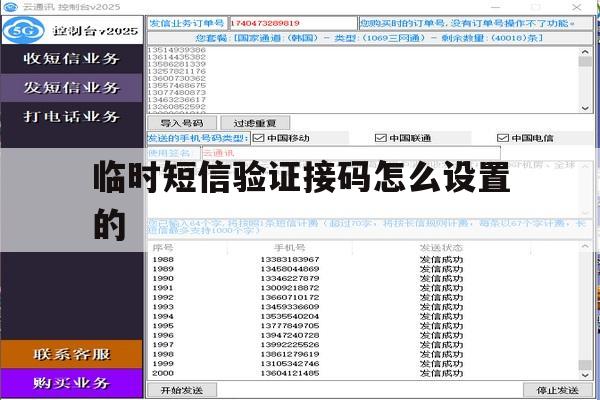Click the number 13514939386 in the list
The image size is (600, 400).
click(x=176, y=50)
